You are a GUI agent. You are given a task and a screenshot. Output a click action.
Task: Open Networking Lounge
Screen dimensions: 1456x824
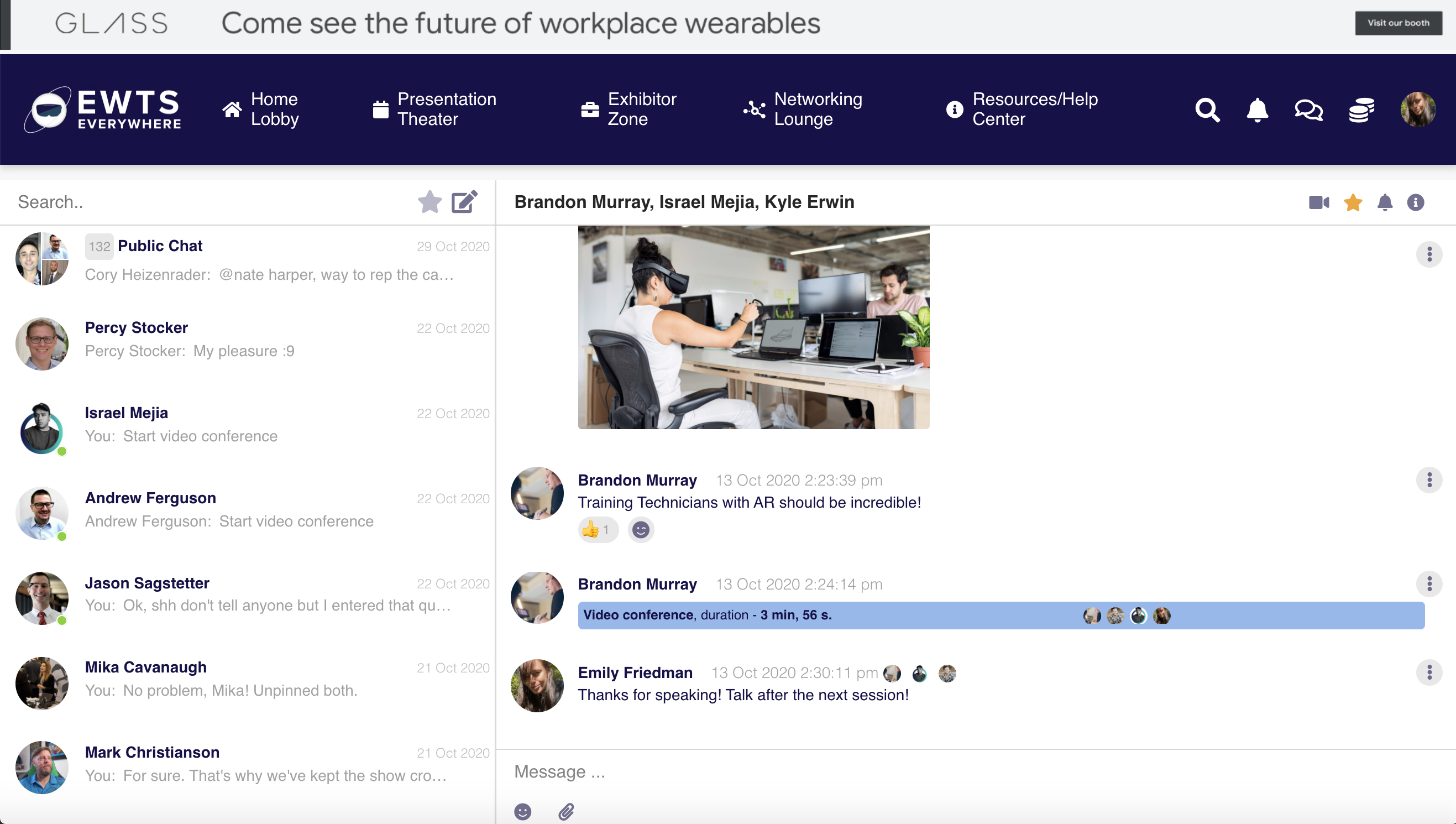click(x=803, y=109)
